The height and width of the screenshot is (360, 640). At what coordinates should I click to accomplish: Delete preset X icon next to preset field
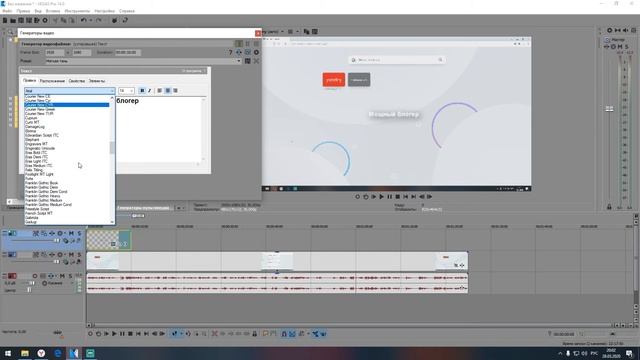click(256, 61)
